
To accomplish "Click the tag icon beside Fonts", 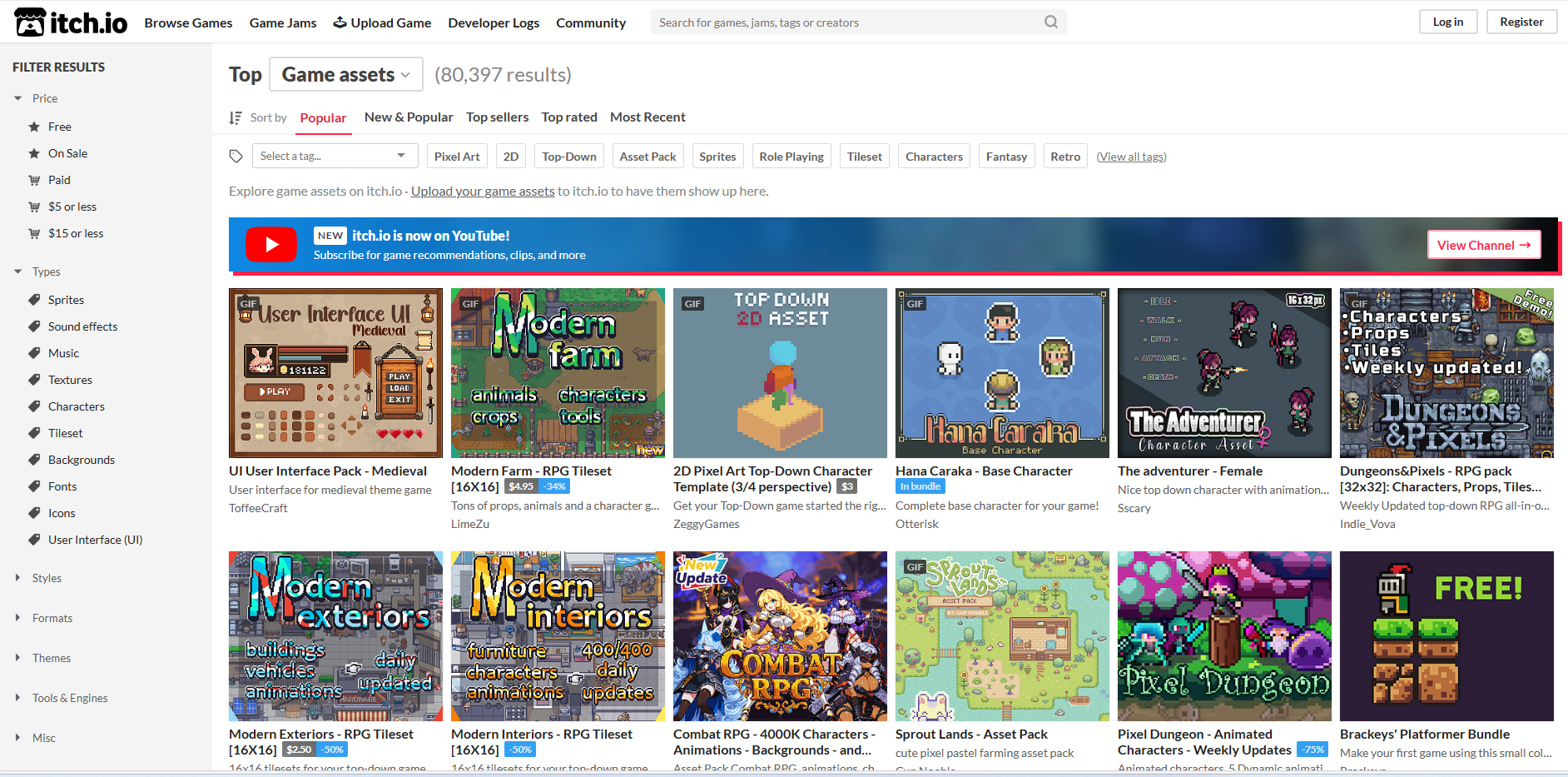I will [34, 486].
